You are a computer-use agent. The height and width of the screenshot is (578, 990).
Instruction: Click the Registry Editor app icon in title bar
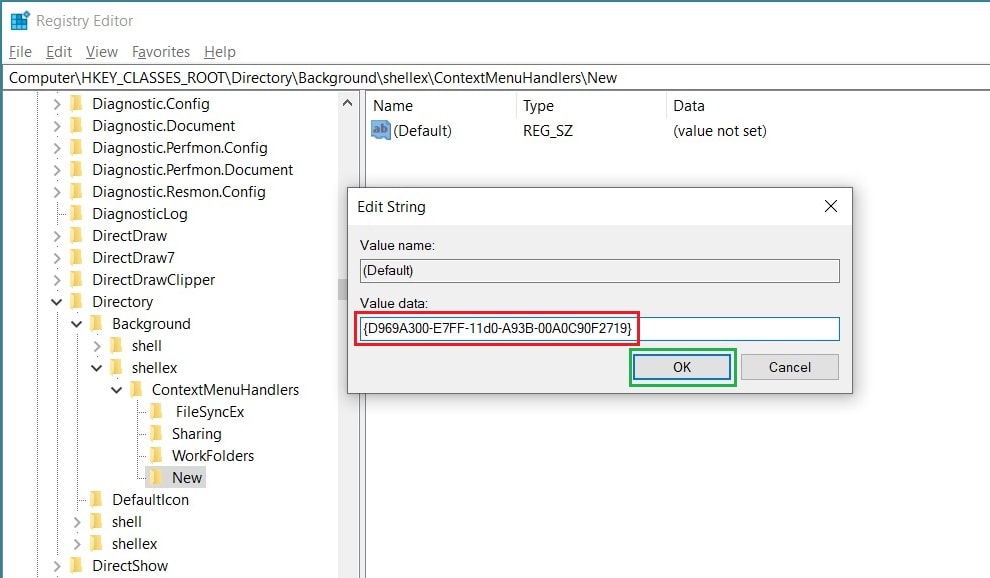tap(20, 21)
